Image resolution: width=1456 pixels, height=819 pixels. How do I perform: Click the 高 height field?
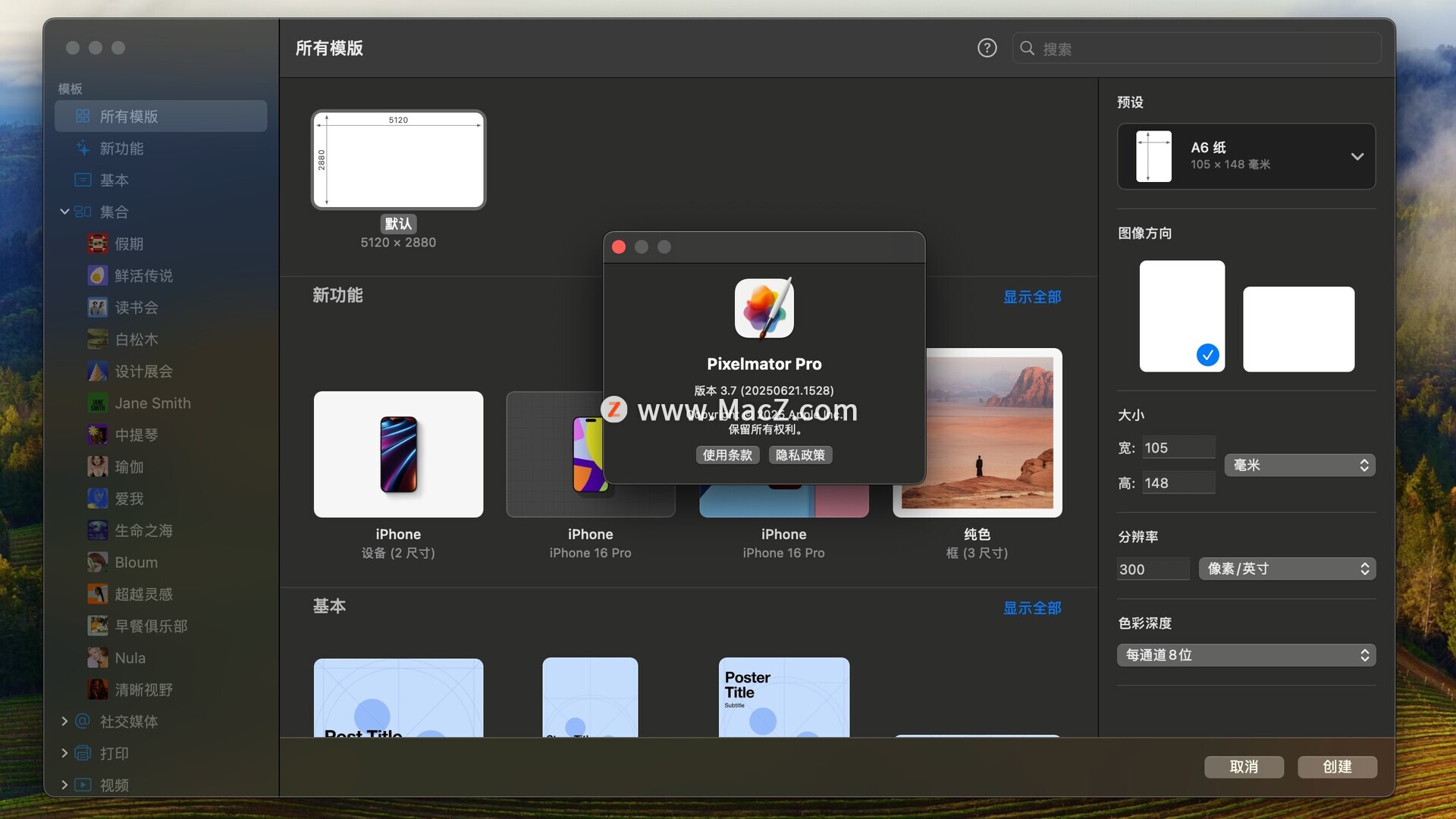point(1178,482)
